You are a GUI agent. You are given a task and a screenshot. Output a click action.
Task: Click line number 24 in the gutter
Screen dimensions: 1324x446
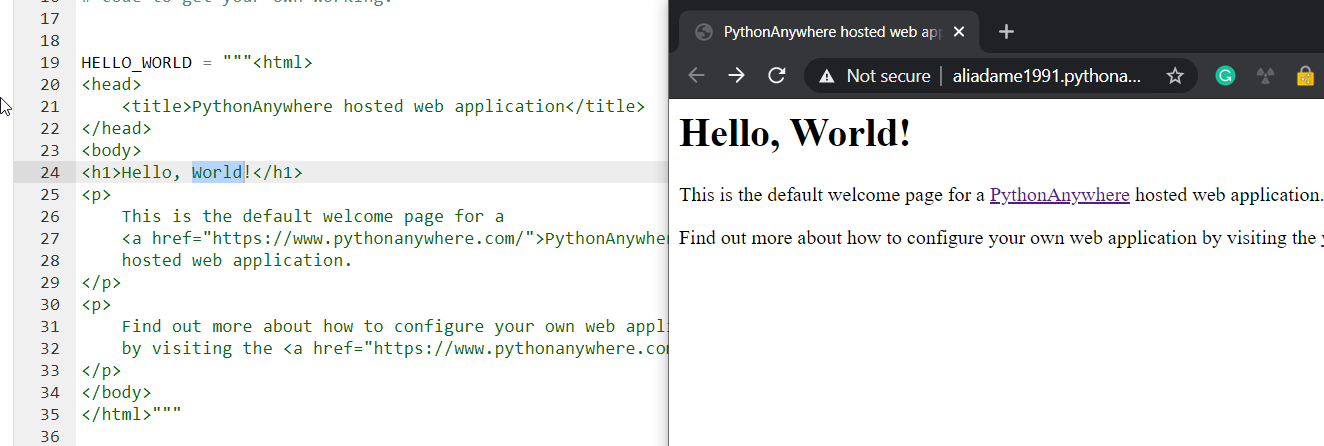coord(50,172)
